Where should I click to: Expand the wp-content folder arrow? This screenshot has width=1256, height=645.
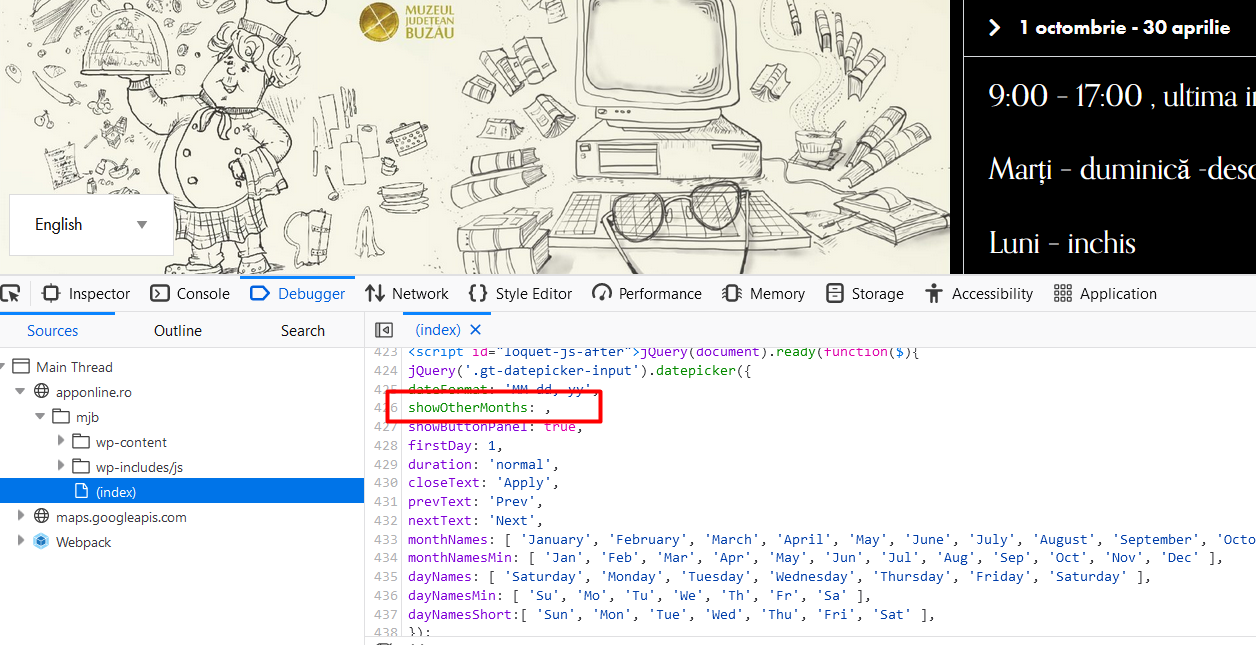click(x=60, y=442)
